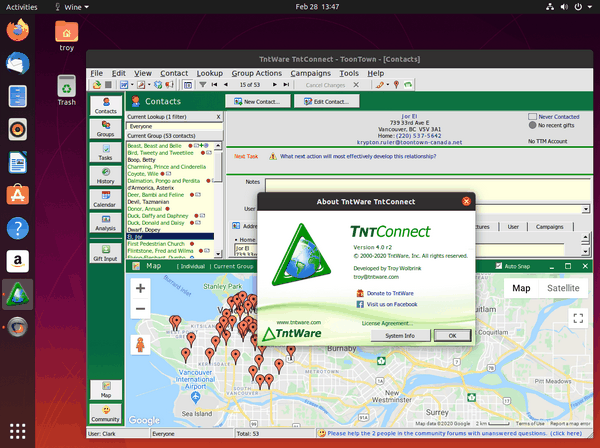The image size is (600, 448).
Task: Click the orange phone toolbar icon
Action: click(380, 85)
